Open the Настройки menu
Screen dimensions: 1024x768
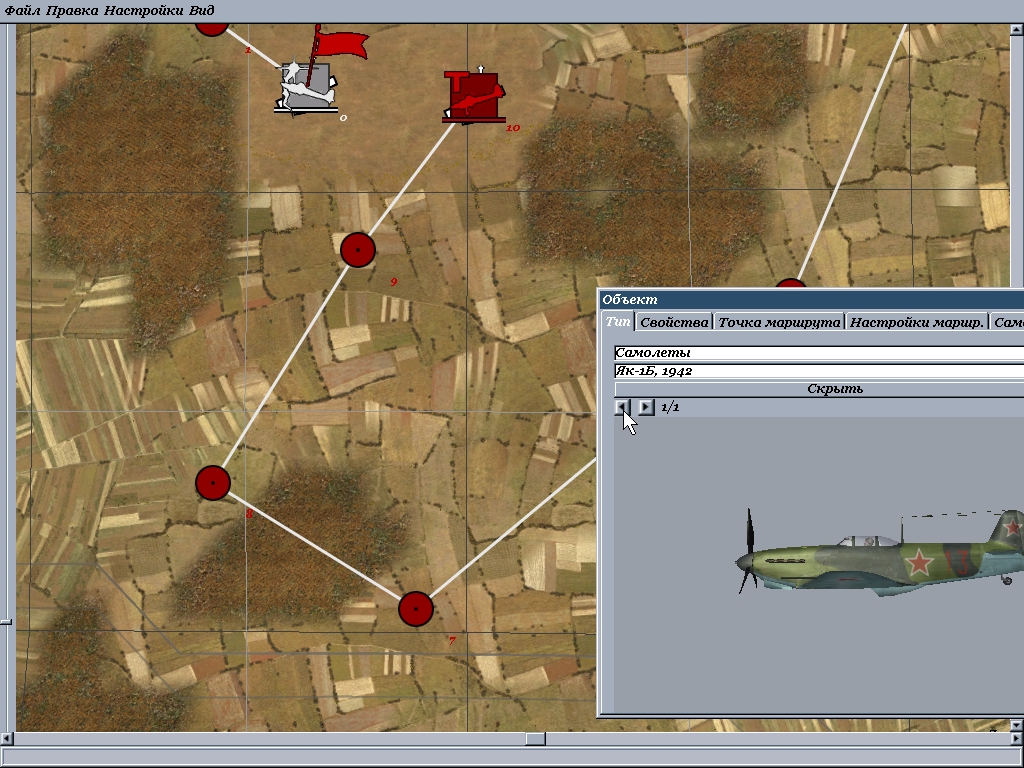144,10
